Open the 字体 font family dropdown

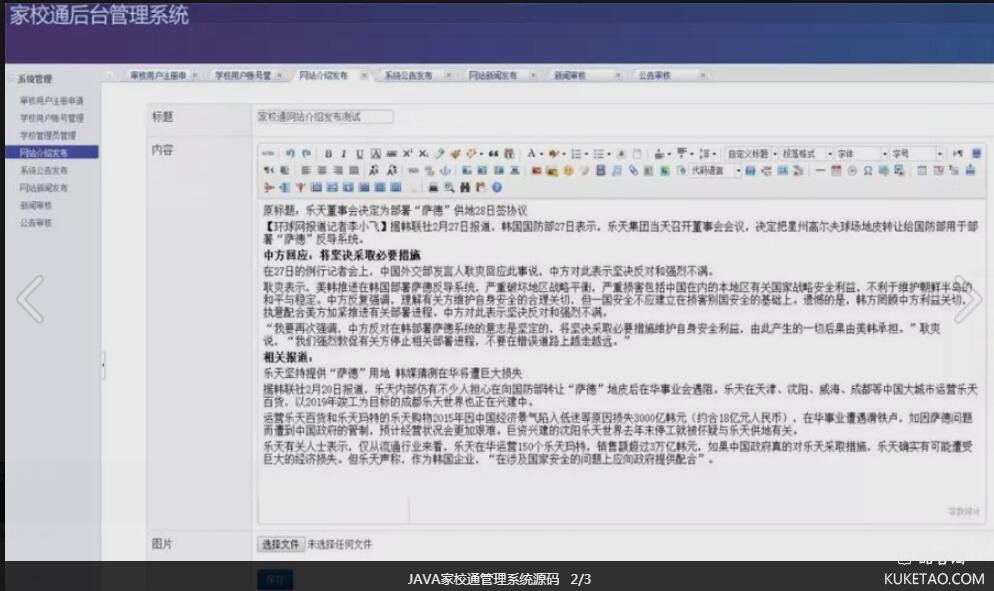point(861,154)
